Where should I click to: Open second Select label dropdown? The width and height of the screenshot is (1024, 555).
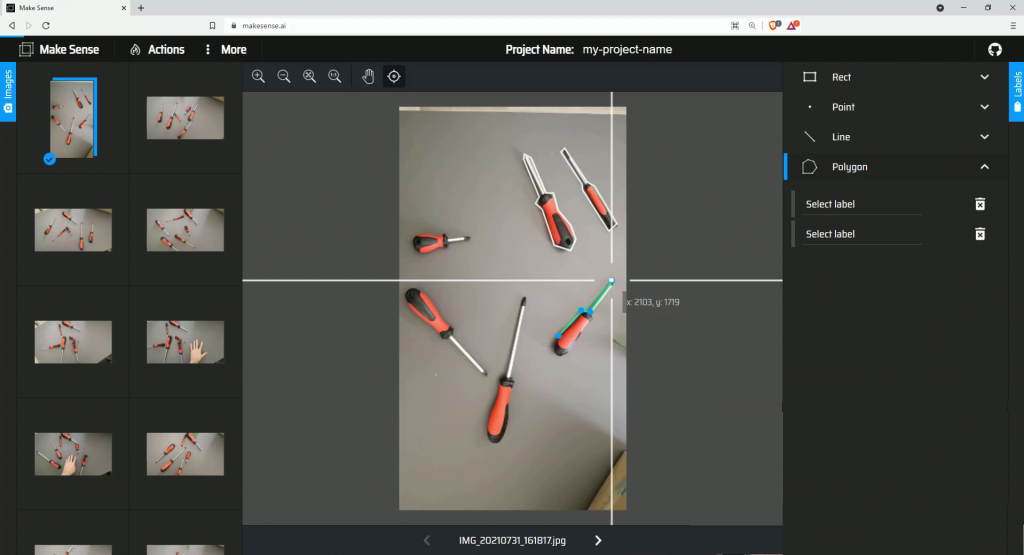coord(862,234)
